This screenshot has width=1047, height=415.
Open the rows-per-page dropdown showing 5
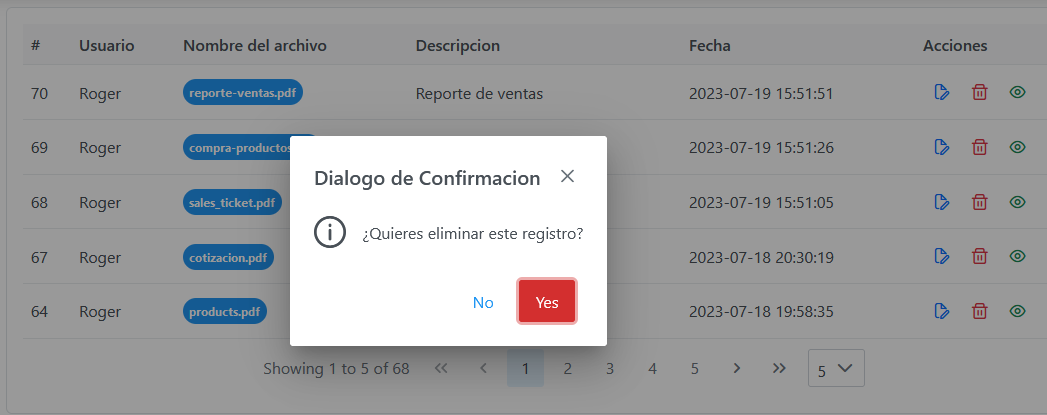pos(836,368)
